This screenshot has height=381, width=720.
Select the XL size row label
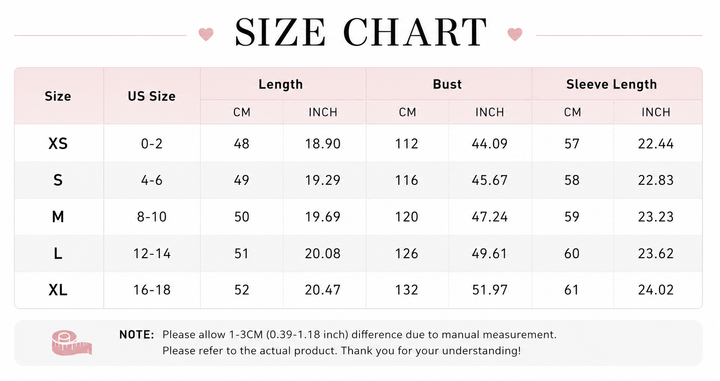[58, 290]
